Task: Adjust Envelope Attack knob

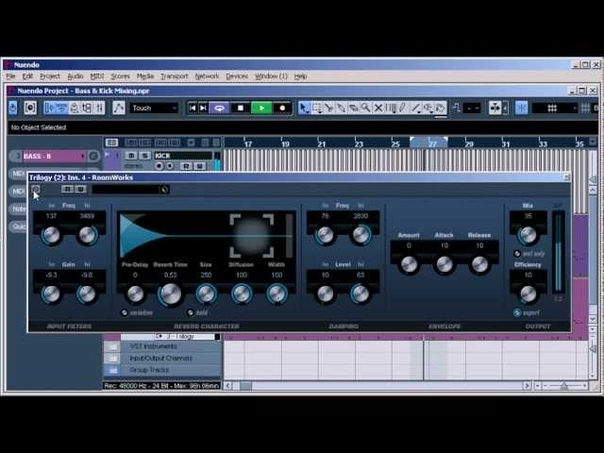Action: tap(444, 265)
